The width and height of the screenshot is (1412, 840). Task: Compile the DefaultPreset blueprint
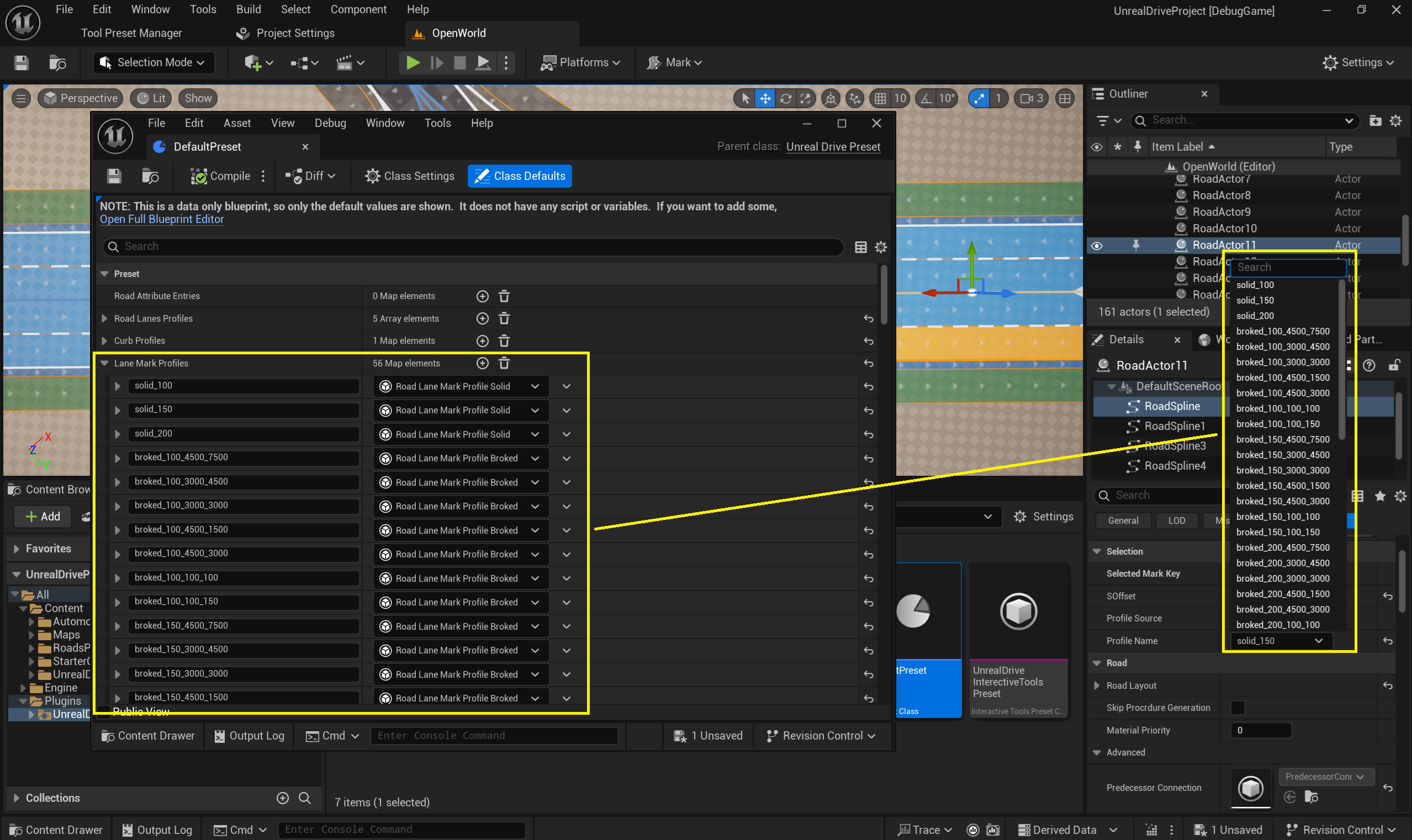(x=220, y=176)
